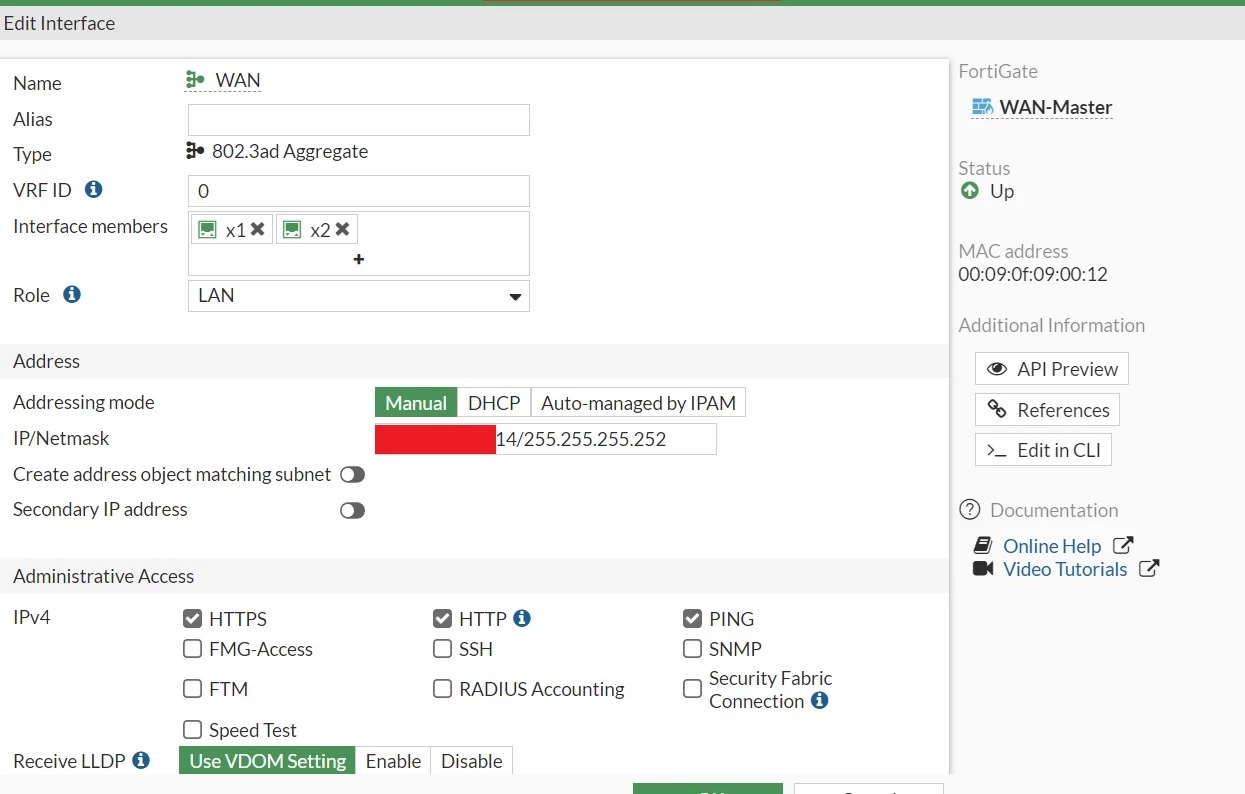Remove interface member x2 with its X
The image size is (1245, 794).
[x=343, y=229]
